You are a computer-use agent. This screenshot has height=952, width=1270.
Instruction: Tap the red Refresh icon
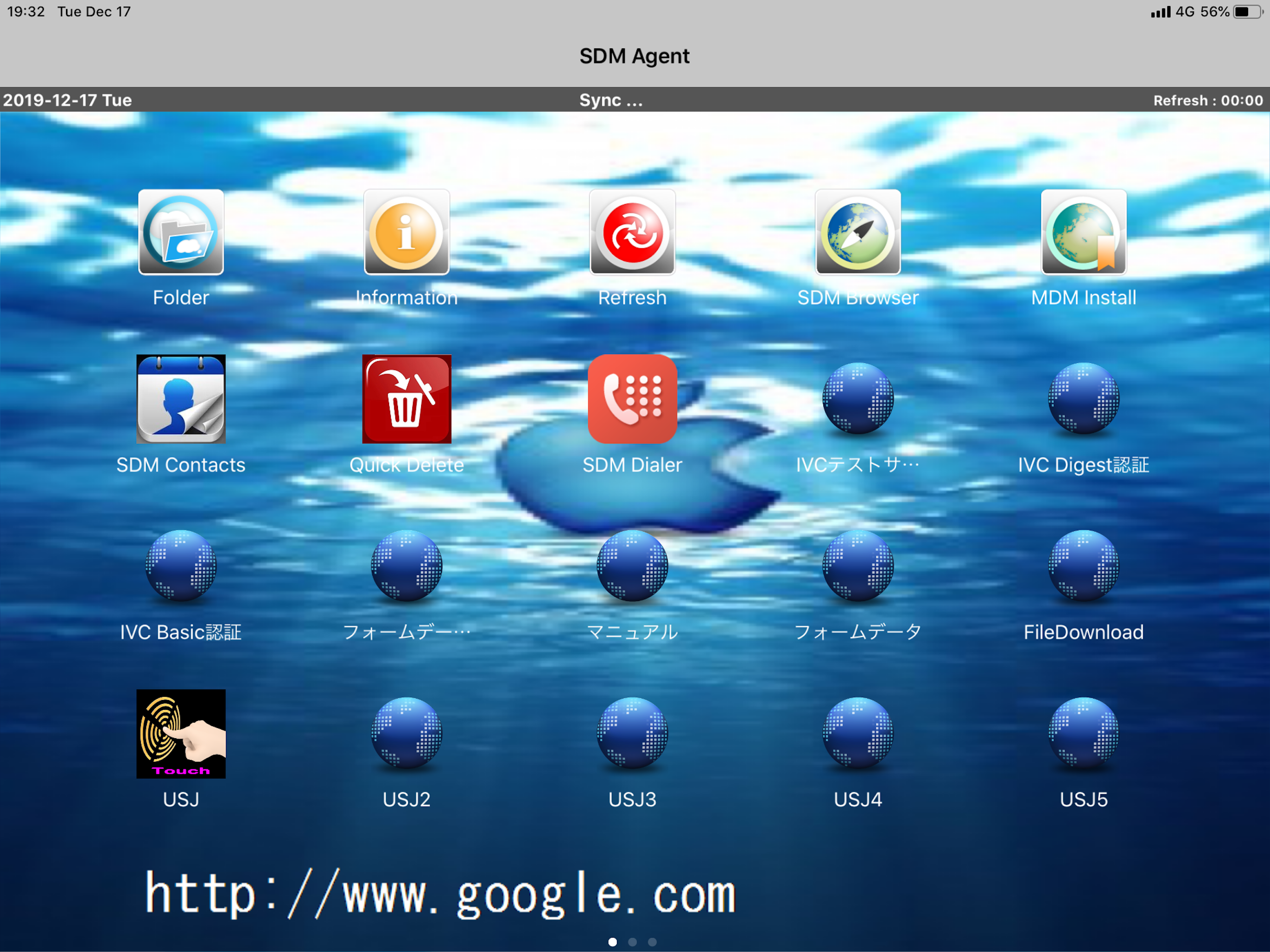[x=632, y=232]
